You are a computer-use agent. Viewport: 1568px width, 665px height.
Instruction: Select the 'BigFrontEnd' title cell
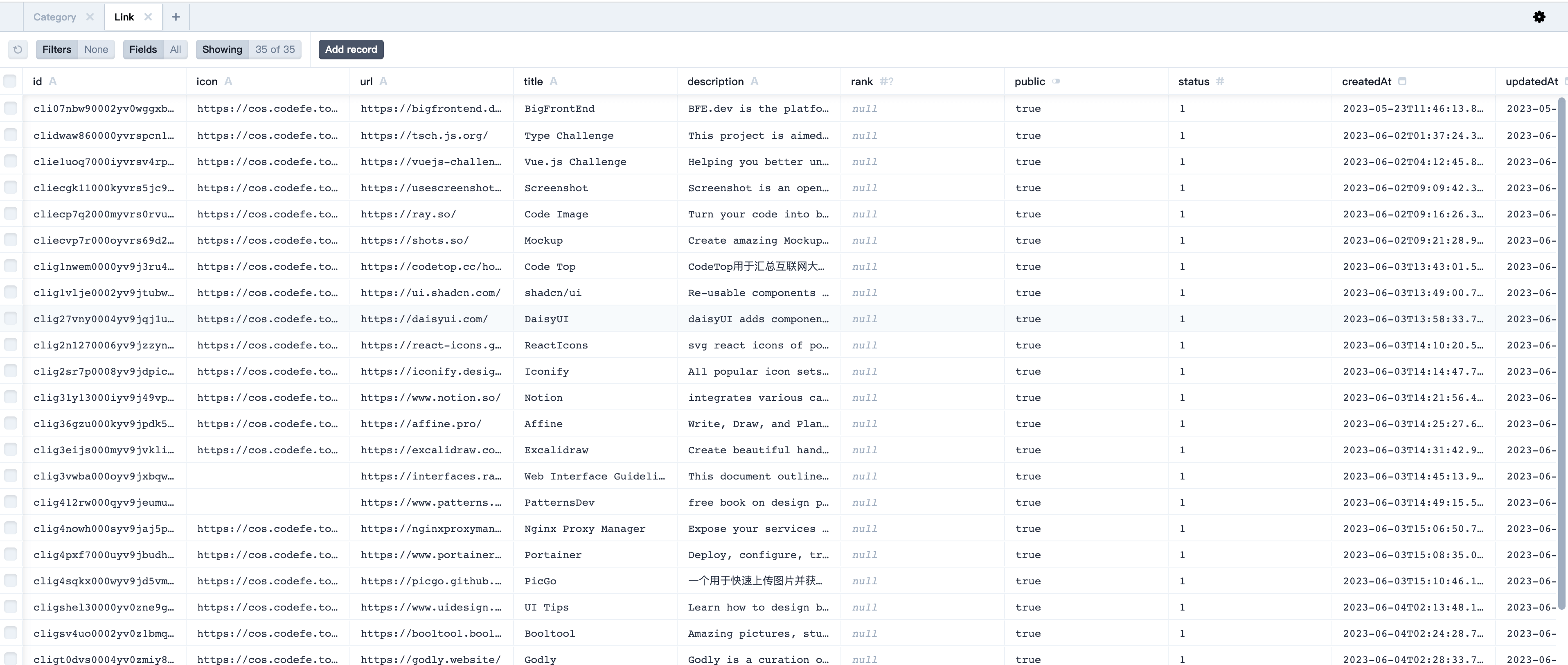(x=595, y=109)
